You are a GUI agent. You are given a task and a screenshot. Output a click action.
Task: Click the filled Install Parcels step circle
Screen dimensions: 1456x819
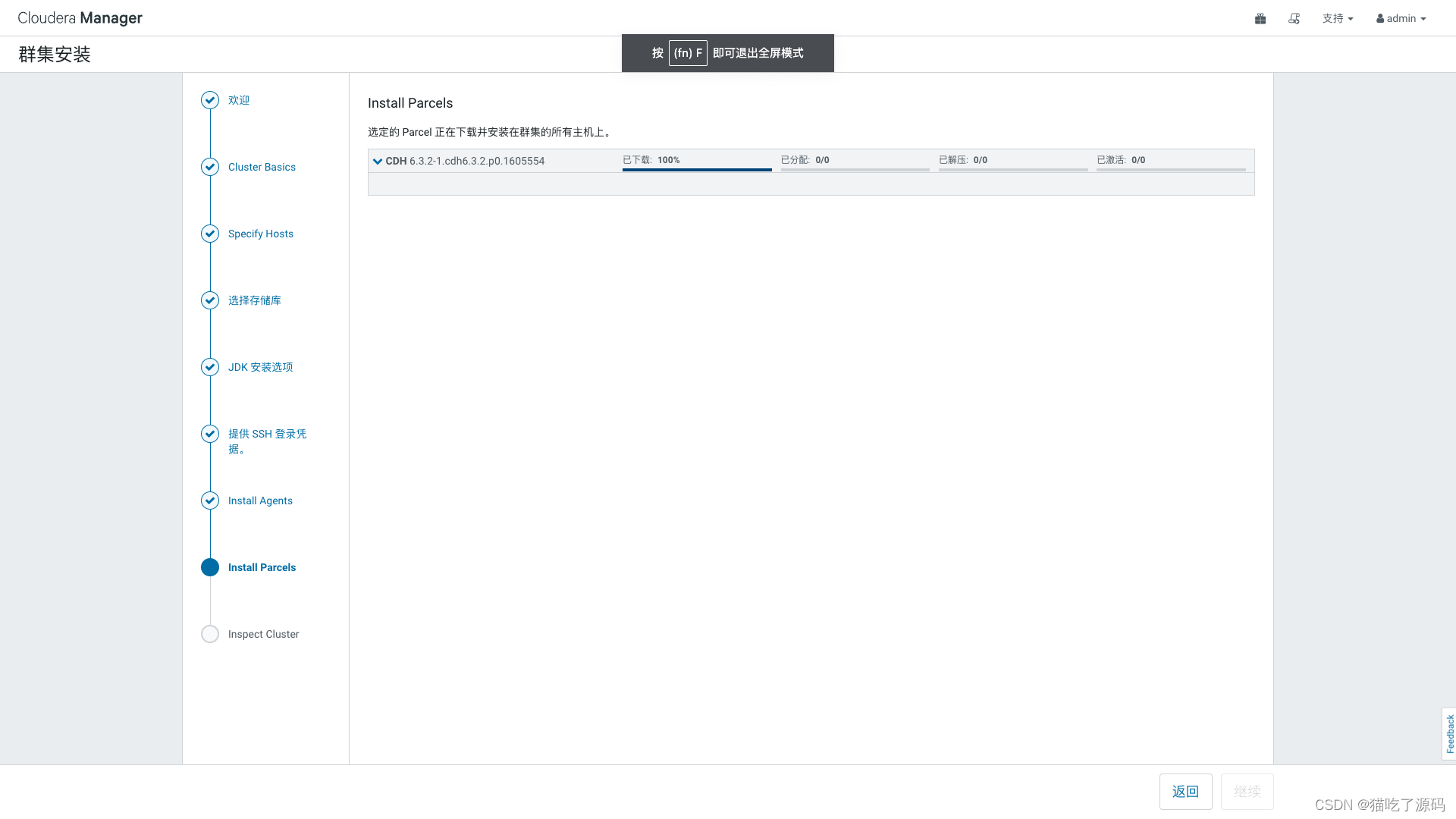click(210, 567)
